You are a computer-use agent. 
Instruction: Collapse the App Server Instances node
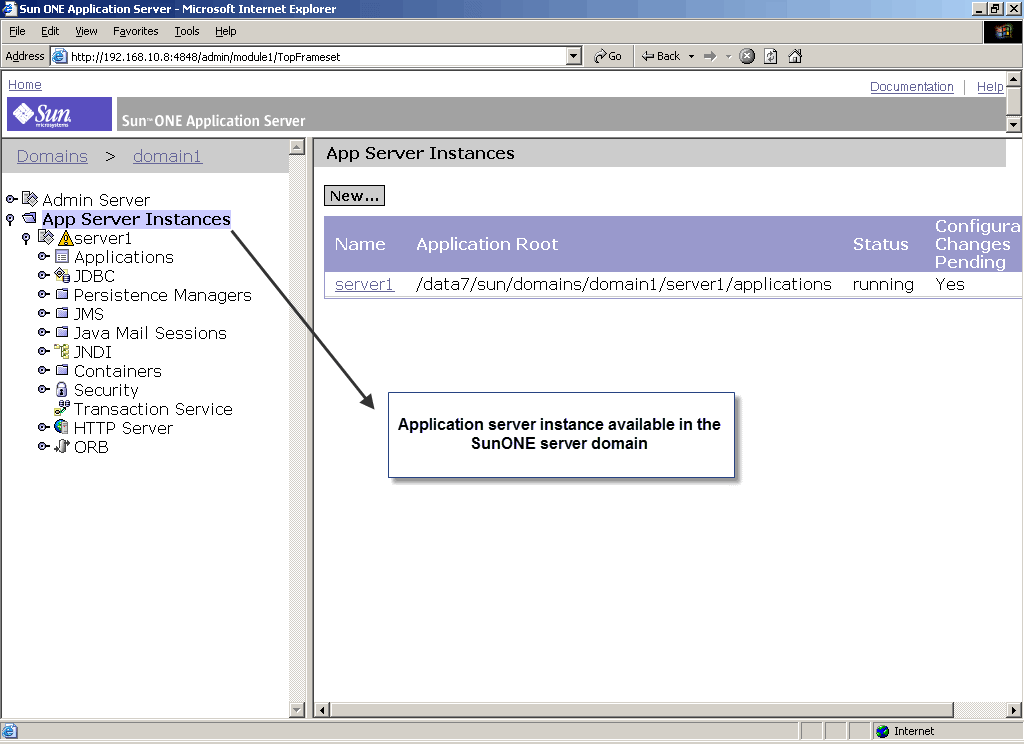(x=10, y=219)
